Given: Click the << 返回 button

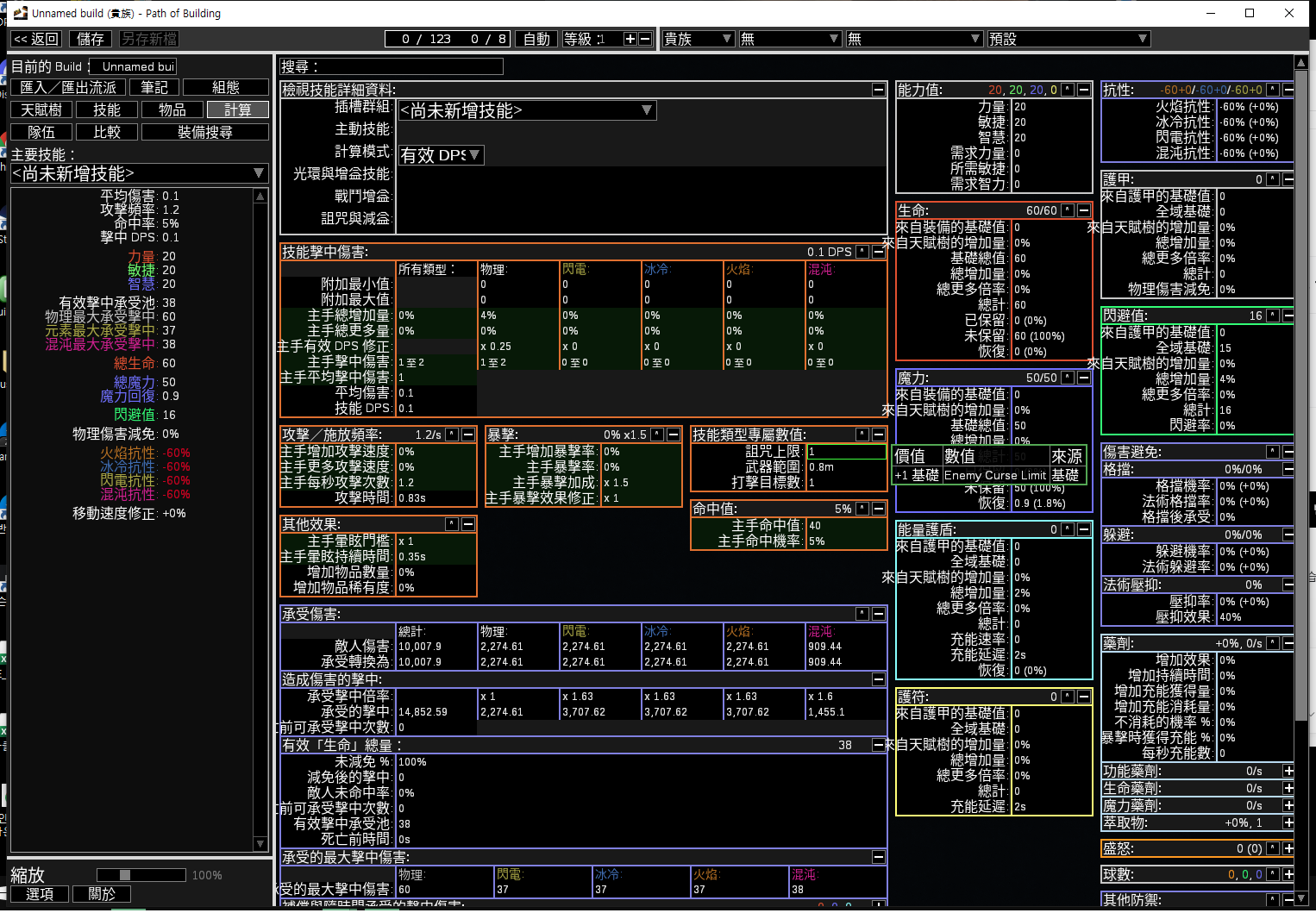Looking at the screenshot, I should pos(36,39).
